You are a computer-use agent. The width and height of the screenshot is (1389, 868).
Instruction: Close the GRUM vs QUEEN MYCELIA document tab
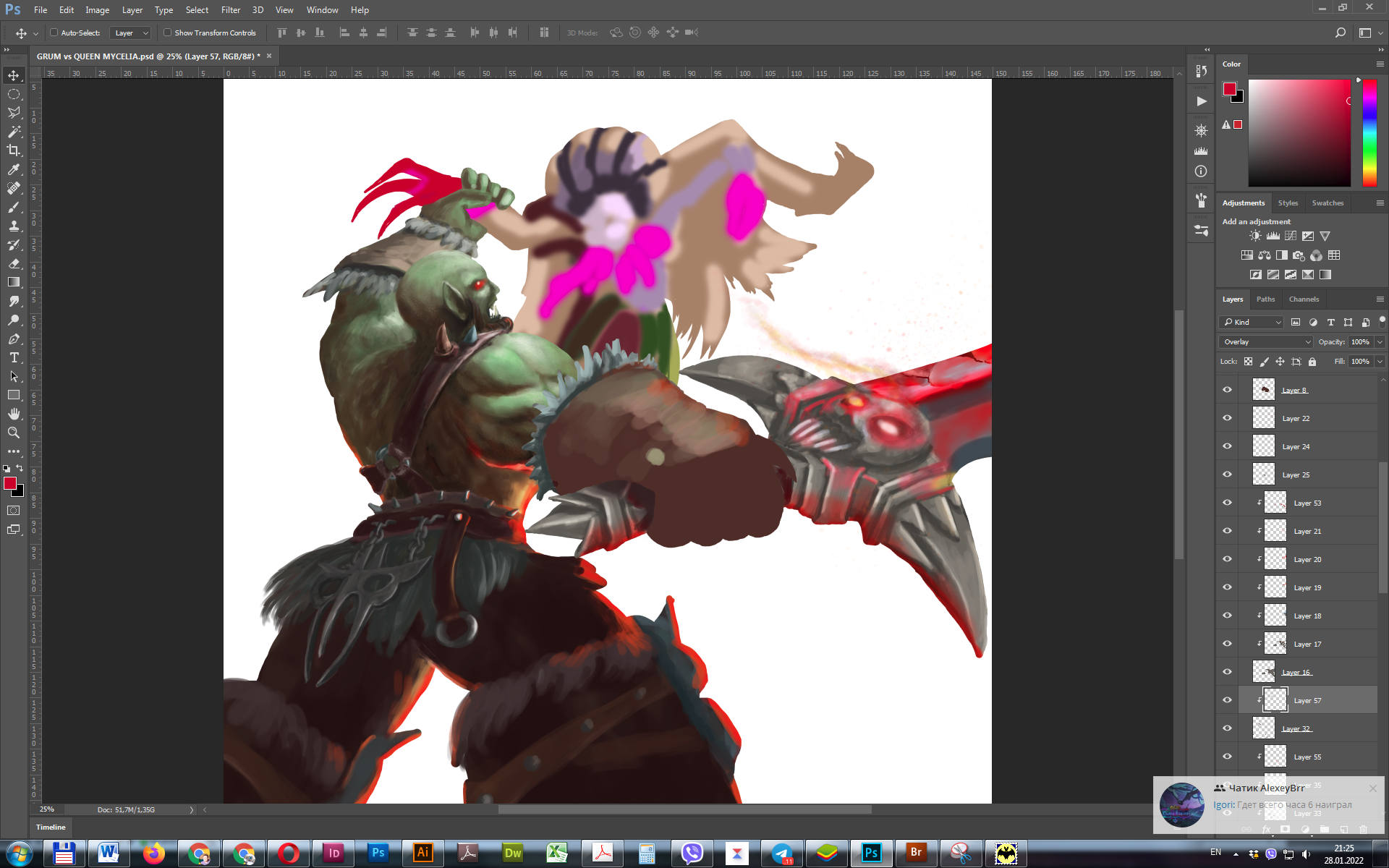[269, 56]
